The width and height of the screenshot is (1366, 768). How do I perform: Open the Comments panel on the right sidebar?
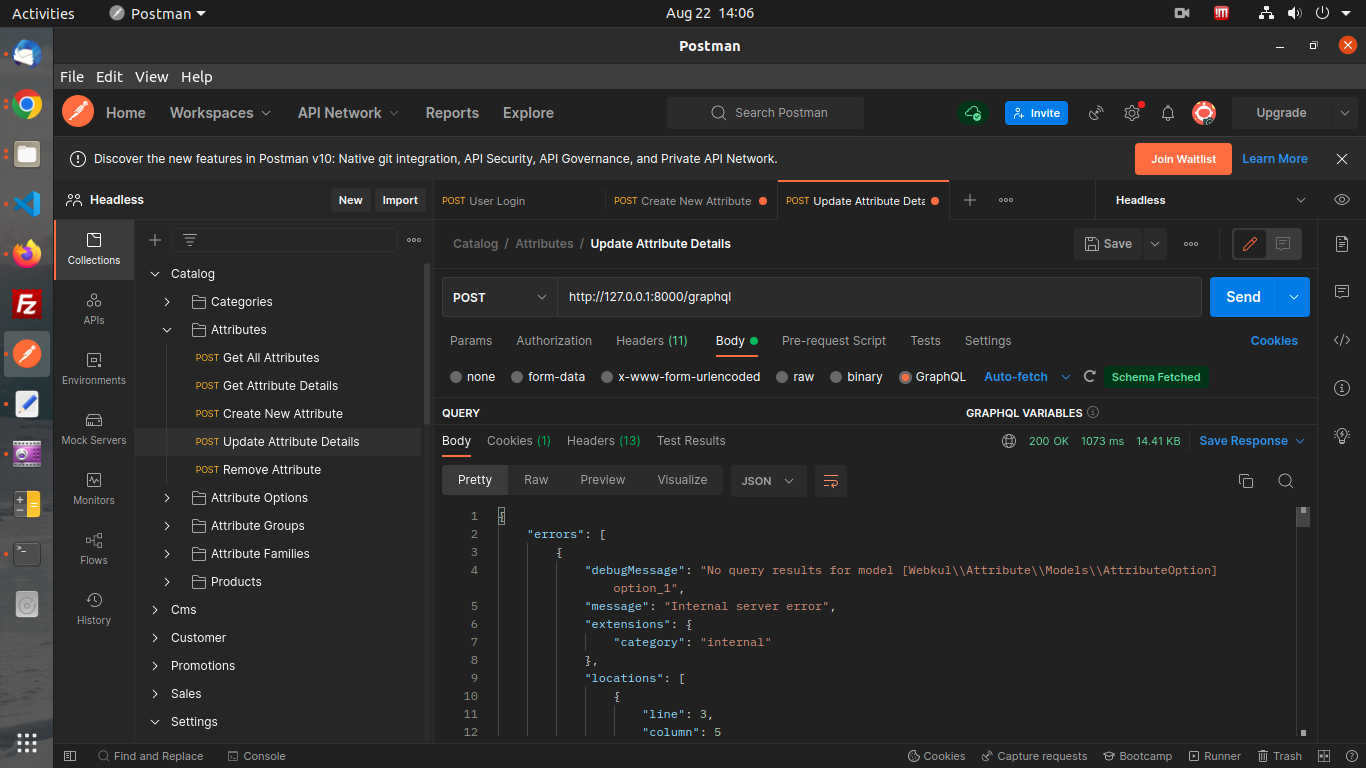1342,291
